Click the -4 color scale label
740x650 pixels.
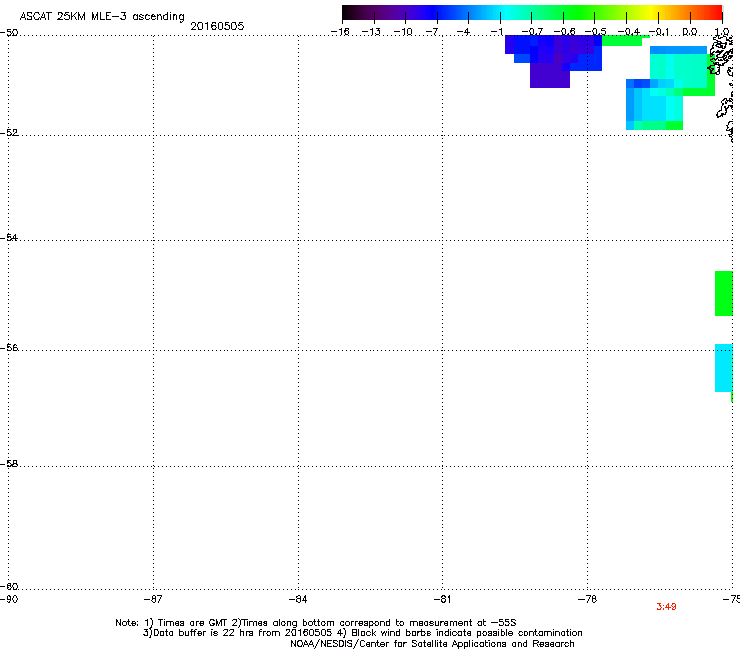463,32
